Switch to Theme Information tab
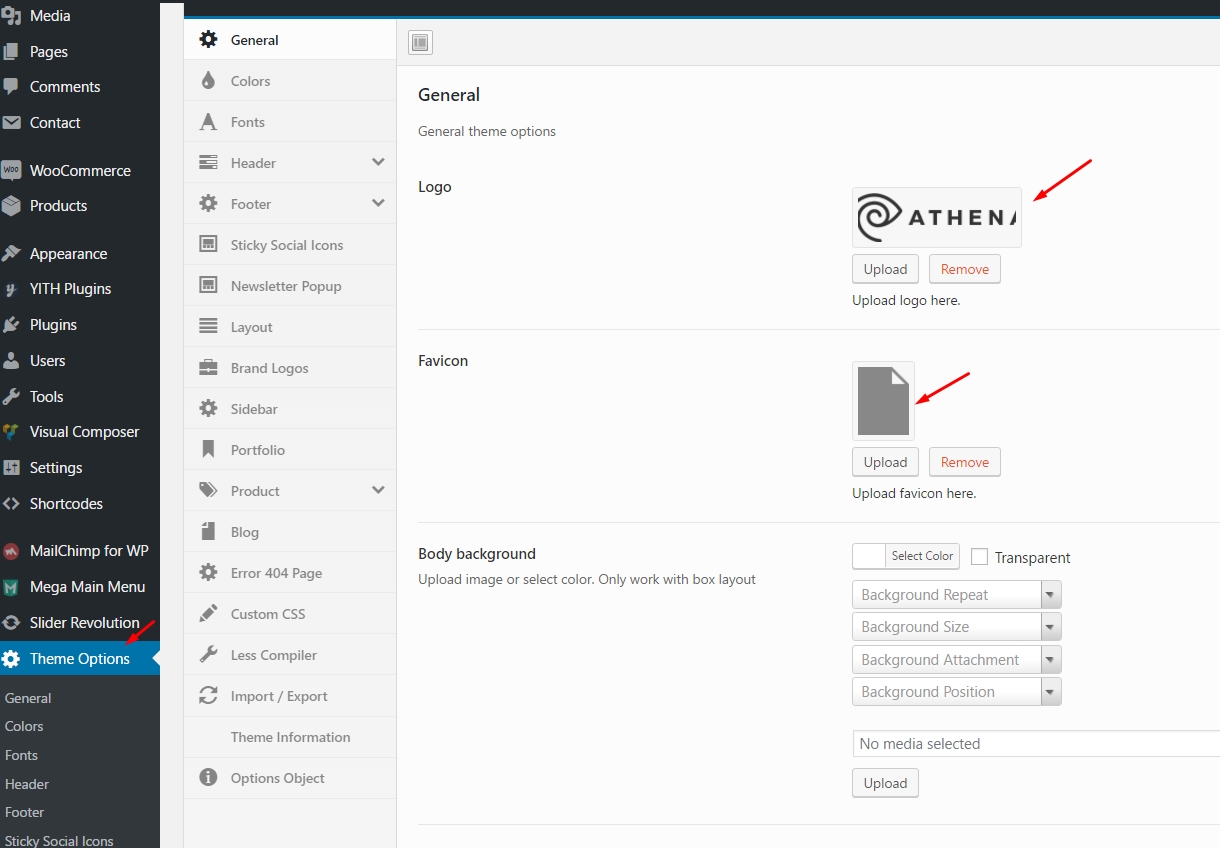Viewport: 1220px width, 848px height. click(x=291, y=737)
